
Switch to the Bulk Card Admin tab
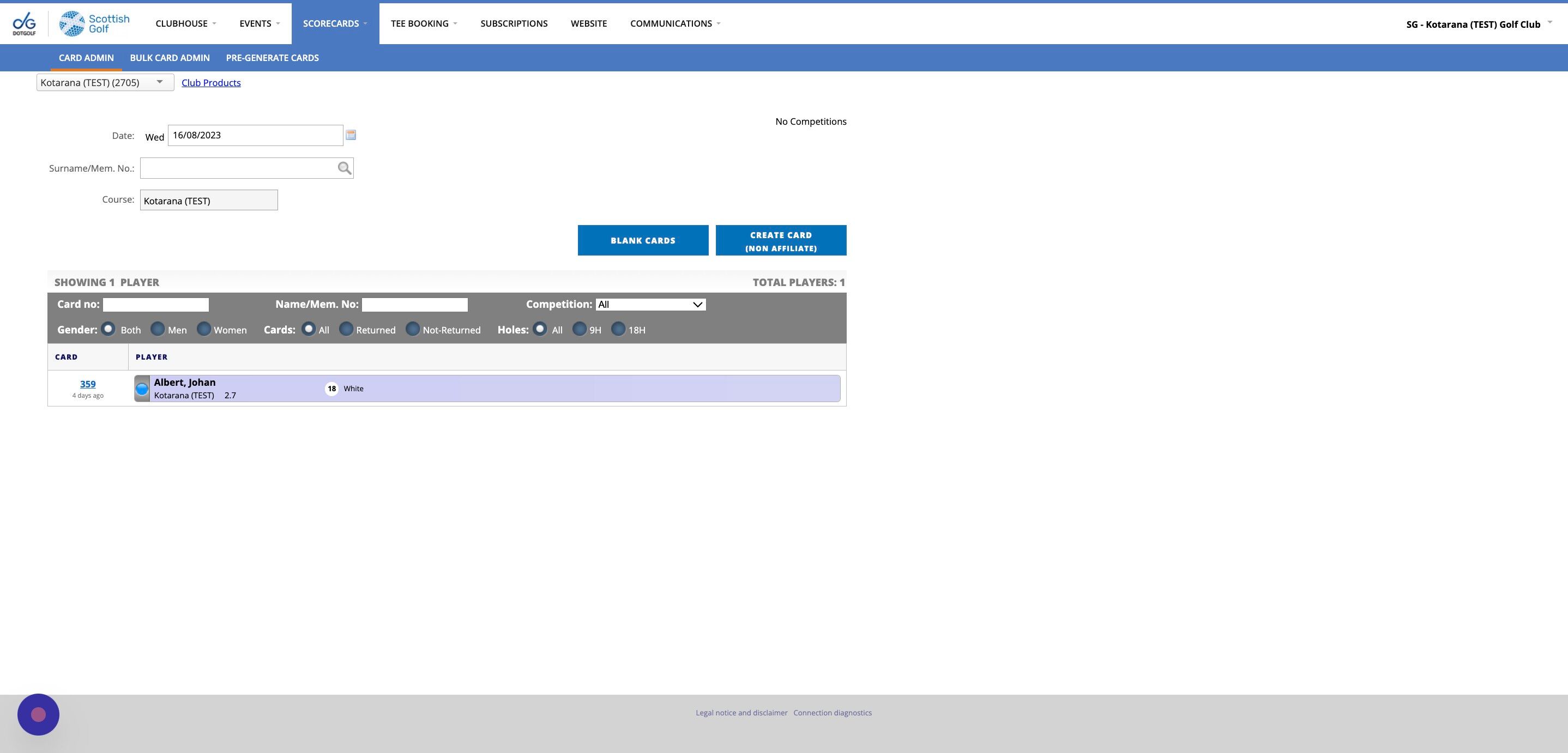click(x=170, y=58)
